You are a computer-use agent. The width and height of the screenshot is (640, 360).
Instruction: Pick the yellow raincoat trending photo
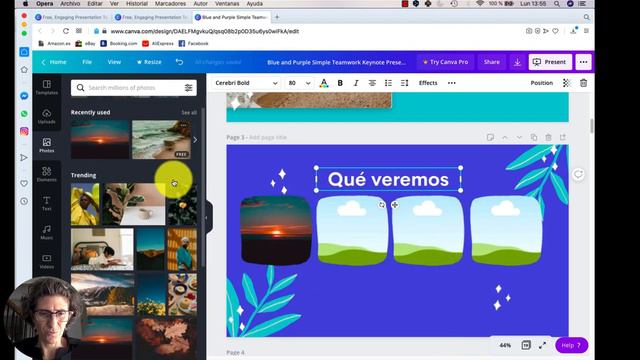tap(85, 204)
